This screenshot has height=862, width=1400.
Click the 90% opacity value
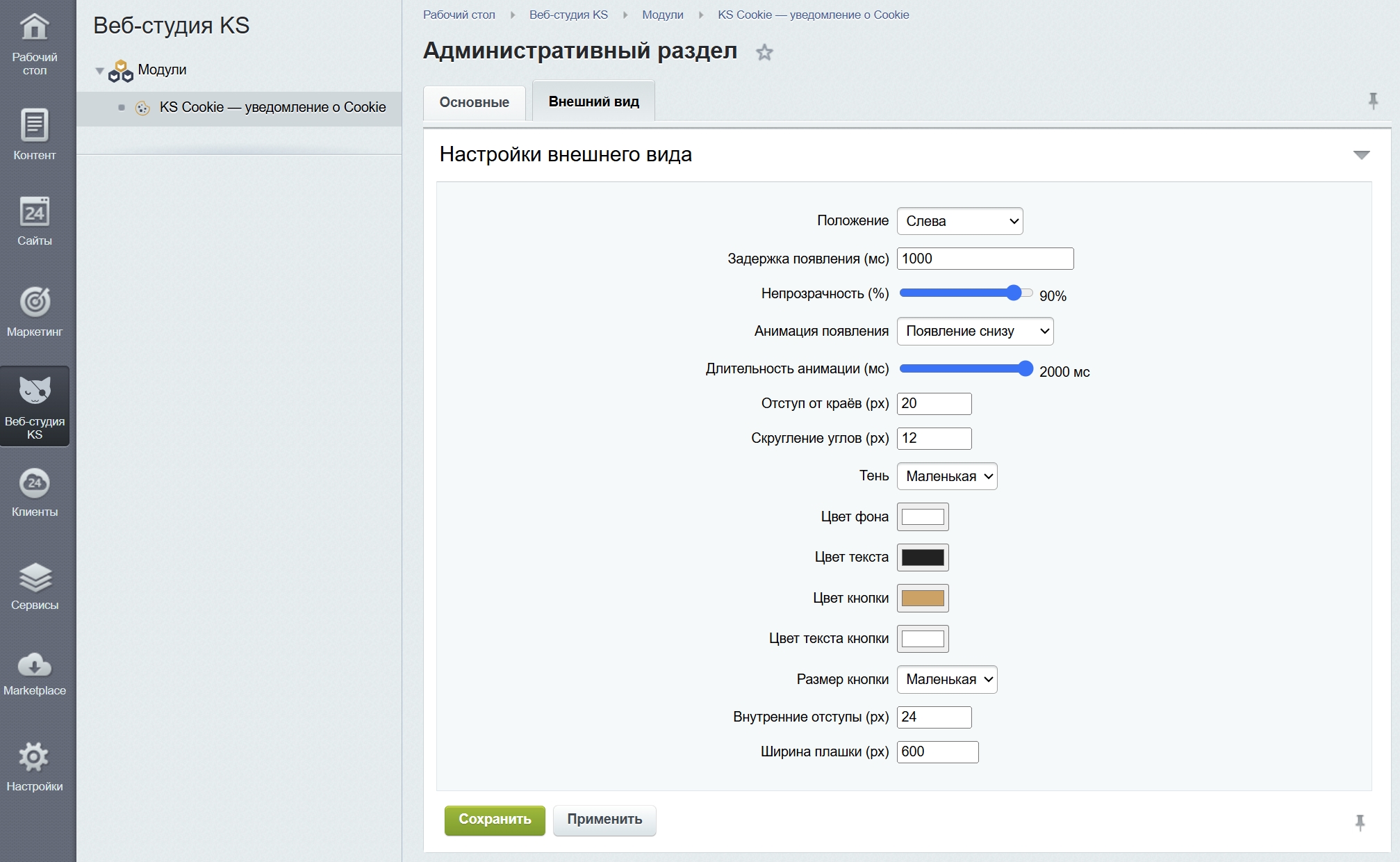[x=1053, y=296]
